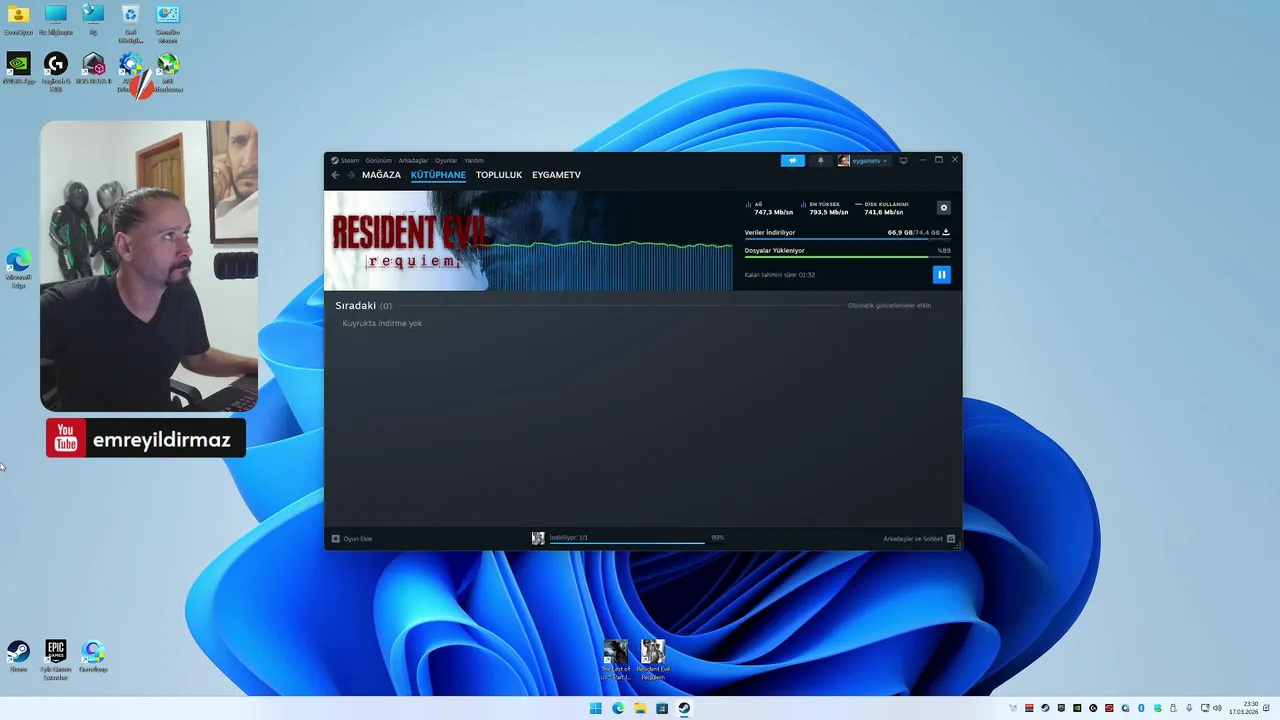Open the Windows Start menu
This screenshot has height=720, width=1280.
(x=596, y=708)
